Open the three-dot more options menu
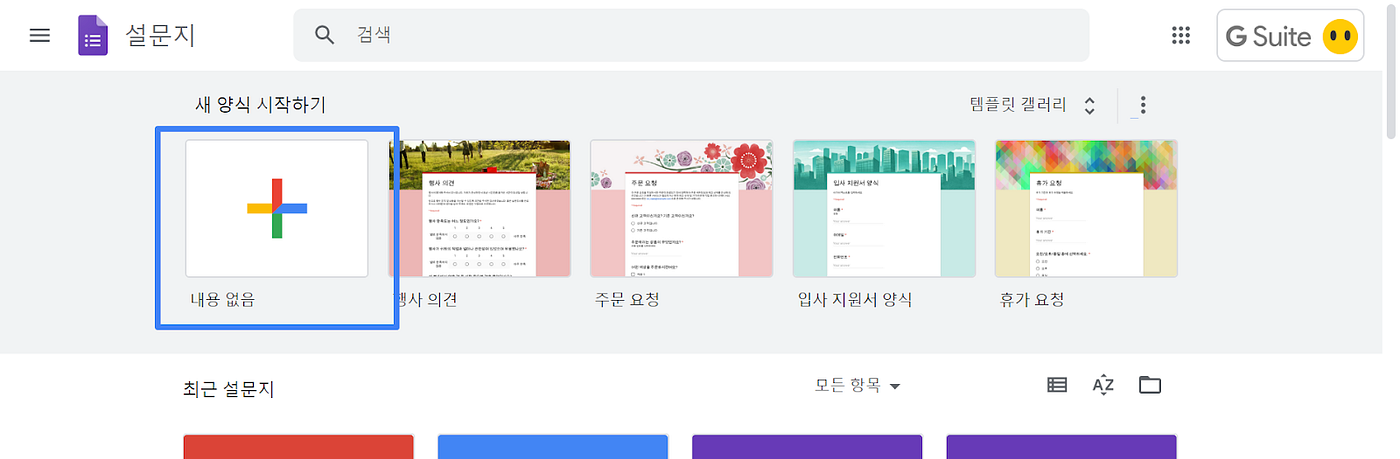Screen dimensions: 1400x459 click(x=1143, y=105)
